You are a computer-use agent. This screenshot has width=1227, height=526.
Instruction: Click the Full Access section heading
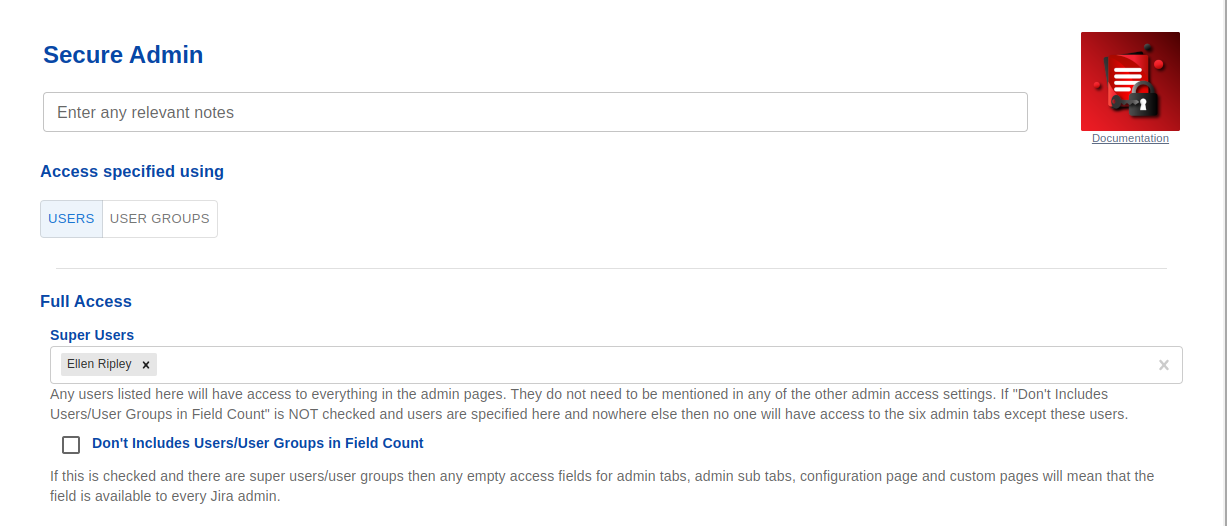pyautogui.click(x=86, y=301)
